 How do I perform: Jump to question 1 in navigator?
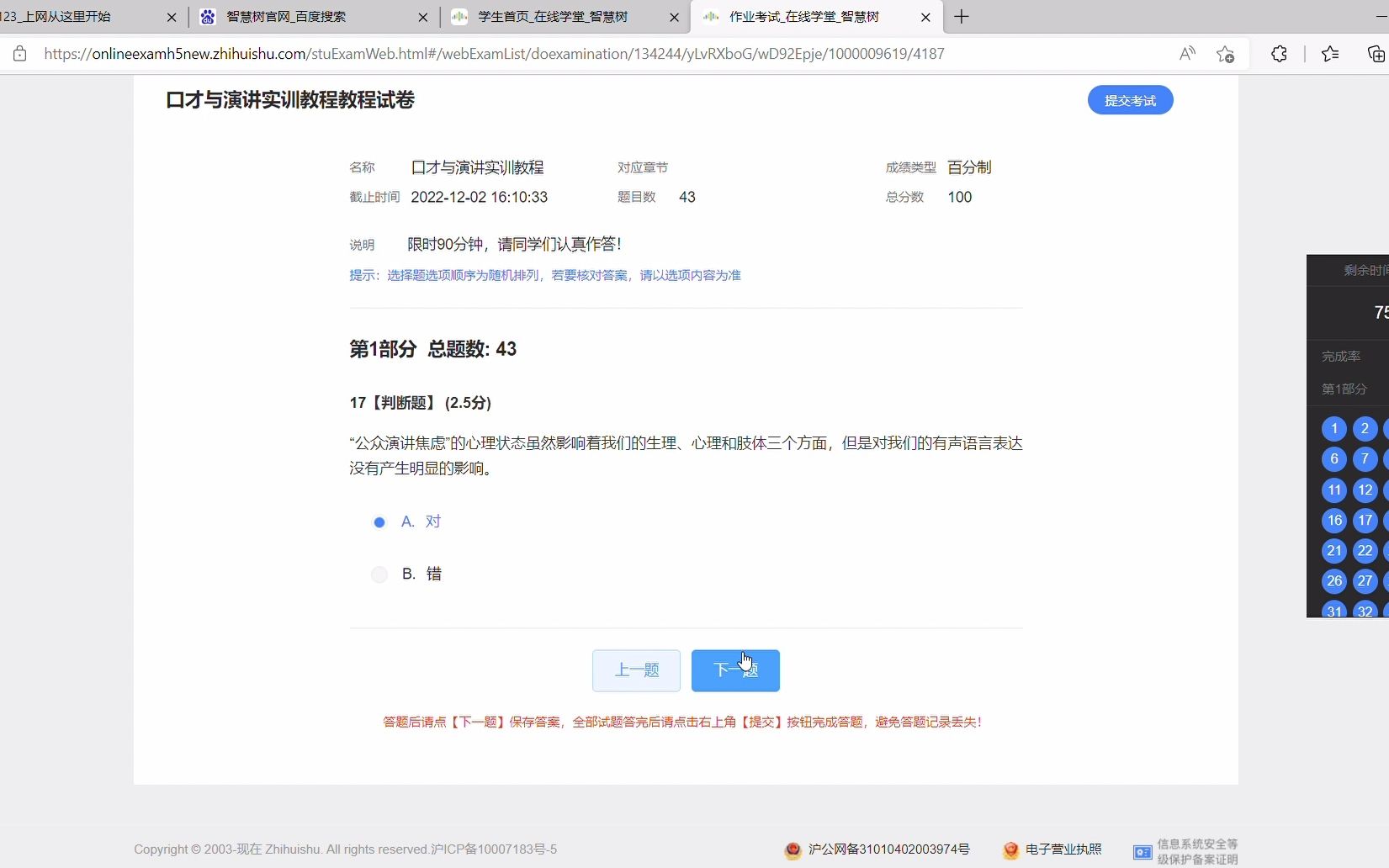point(1333,429)
